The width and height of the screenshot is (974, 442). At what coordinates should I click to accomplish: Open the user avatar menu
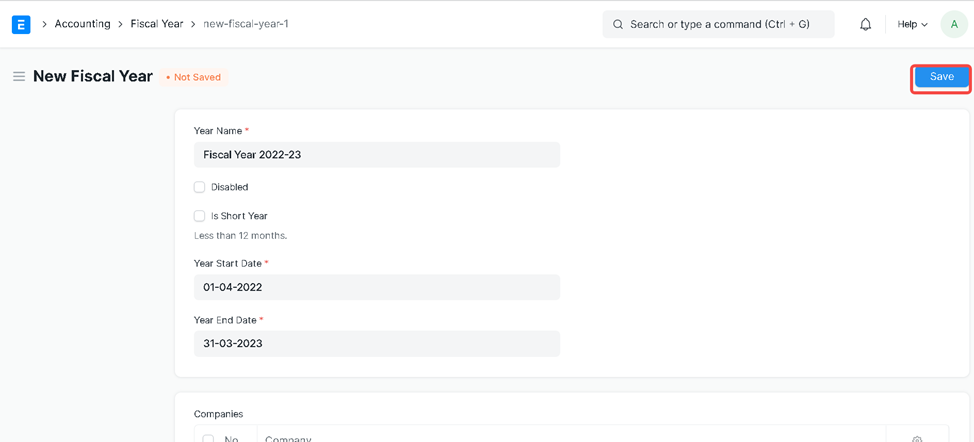tap(953, 24)
